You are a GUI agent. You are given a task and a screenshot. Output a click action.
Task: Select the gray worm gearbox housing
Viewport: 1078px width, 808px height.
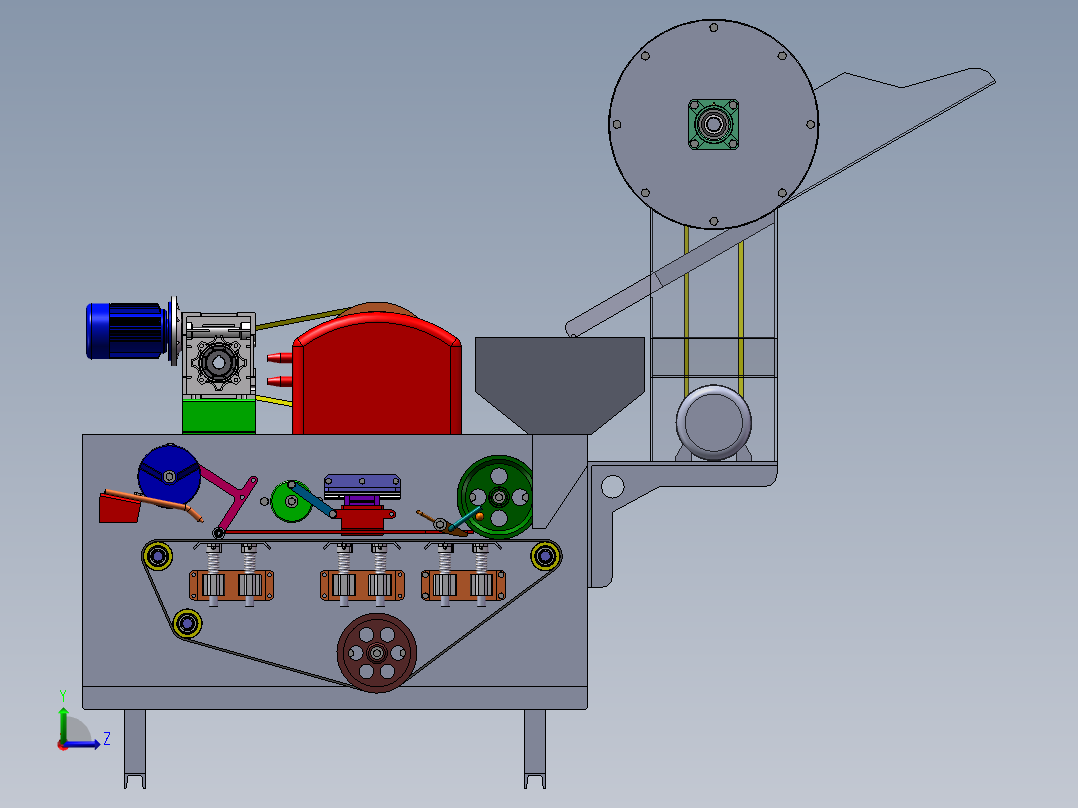(x=219, y=356)
